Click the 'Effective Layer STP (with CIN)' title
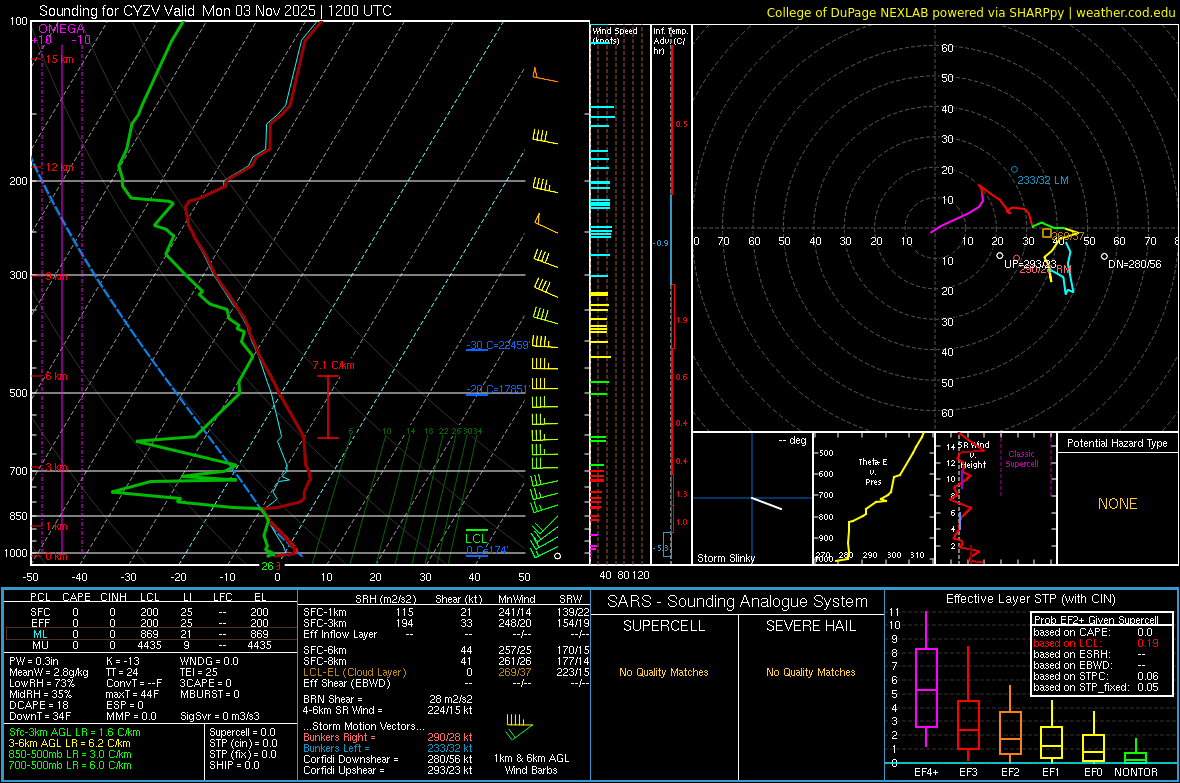This screenshot has height=783, width=1180. pos(1030,599)
